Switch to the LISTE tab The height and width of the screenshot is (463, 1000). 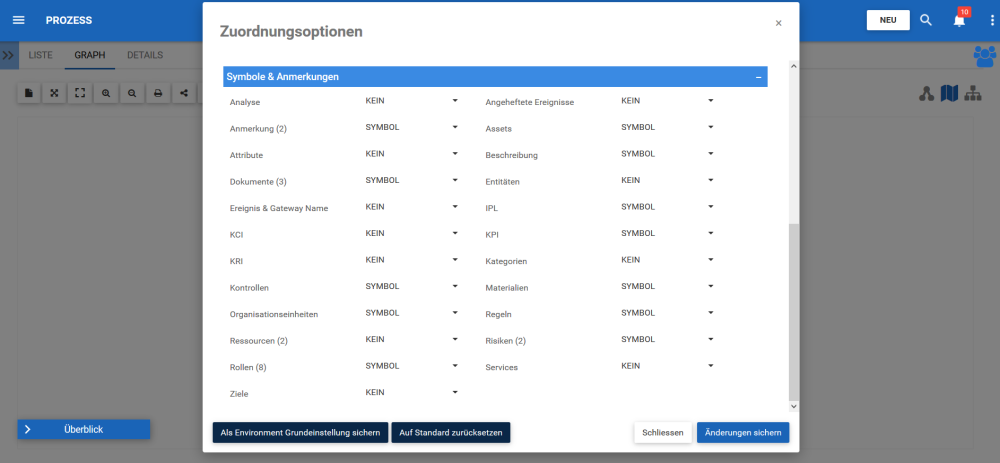[x=41, y=55]
